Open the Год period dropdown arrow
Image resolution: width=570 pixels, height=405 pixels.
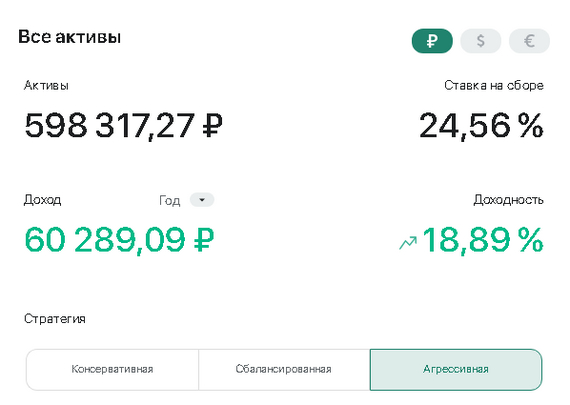click(202, 200)
